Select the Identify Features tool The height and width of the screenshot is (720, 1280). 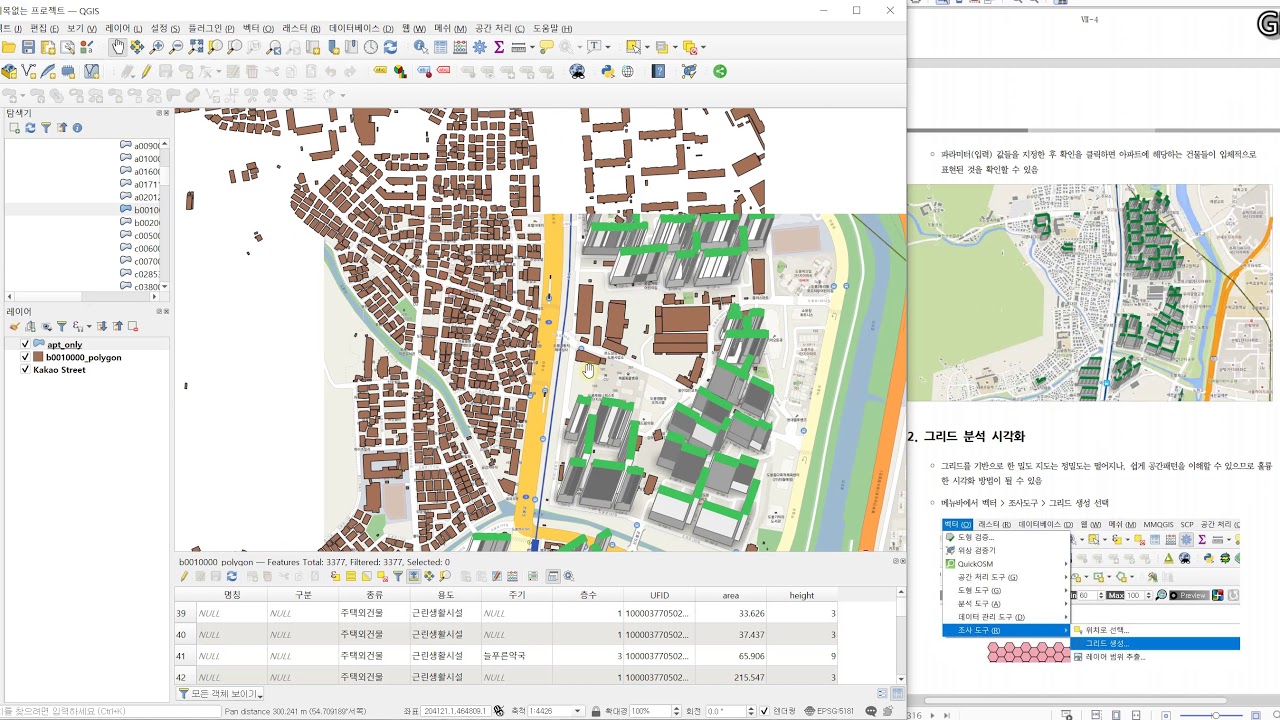421,47
